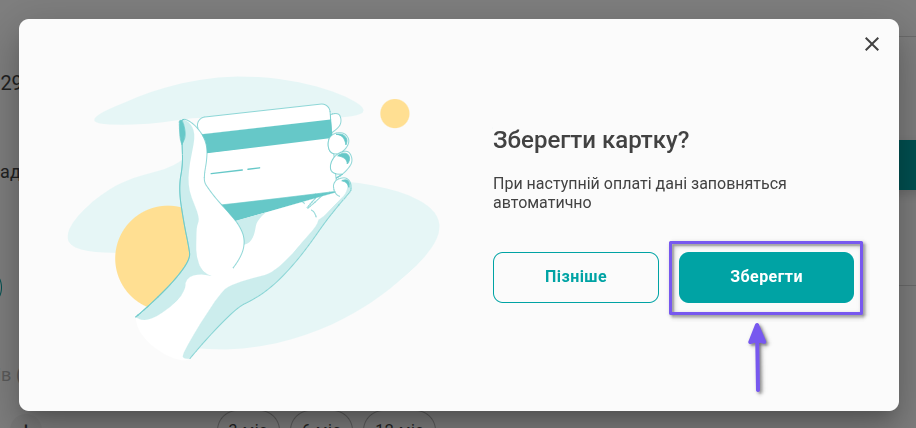Choose Пізніше to postpone saving card
Screen dimensions: 916x428
575,277
